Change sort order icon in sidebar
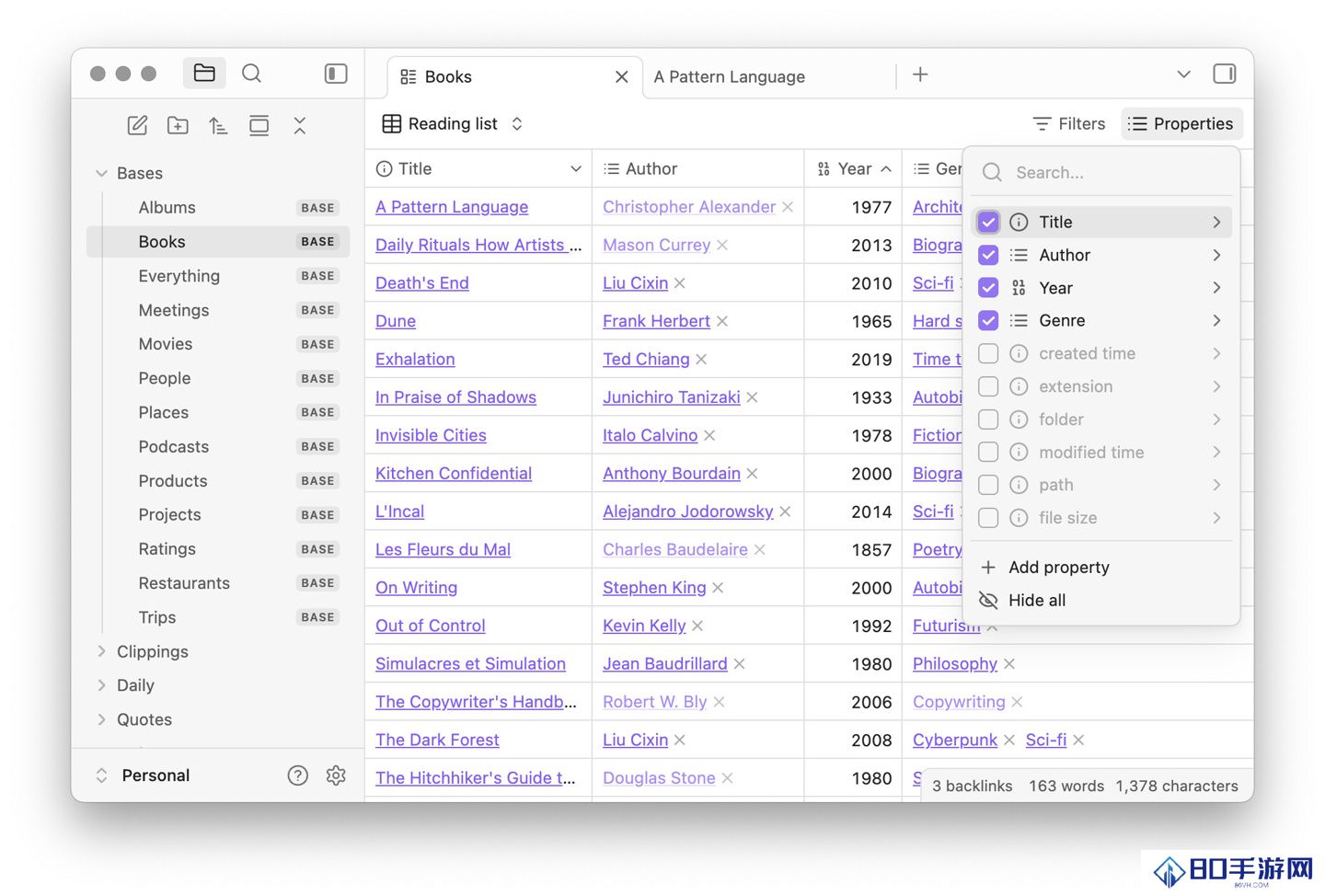1325x896 pixels. (218, 125)
